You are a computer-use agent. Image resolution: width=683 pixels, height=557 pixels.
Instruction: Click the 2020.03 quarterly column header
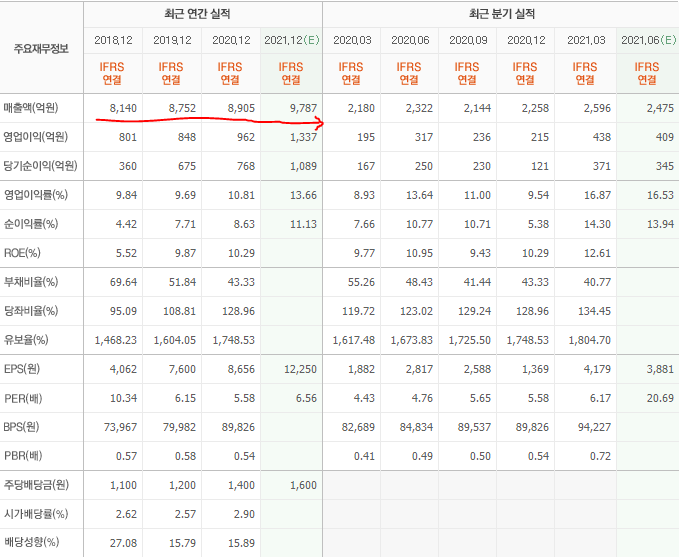pyautogui.click(x=352, y=41)
